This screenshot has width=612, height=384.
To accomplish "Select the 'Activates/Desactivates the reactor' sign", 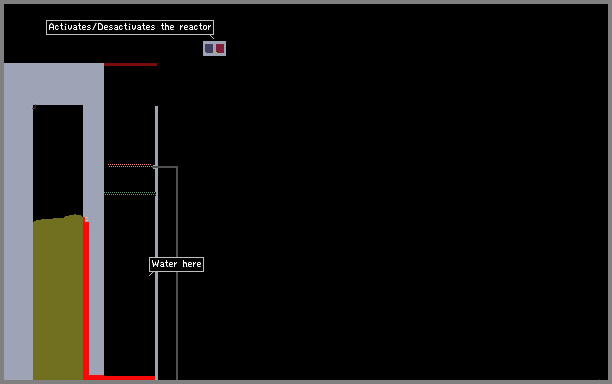I will tap(130, 27).
